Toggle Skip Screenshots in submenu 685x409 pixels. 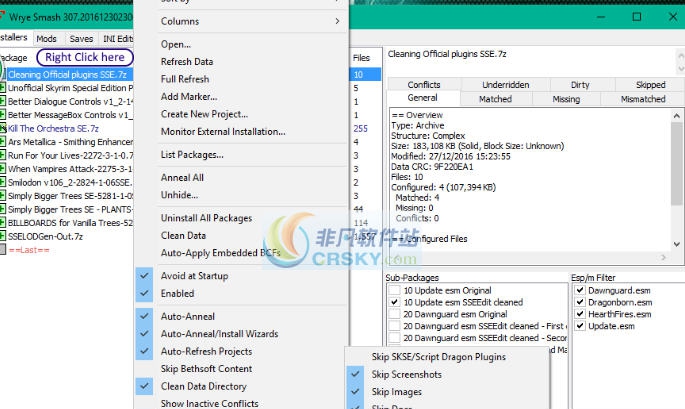click(x=447, y=374)
